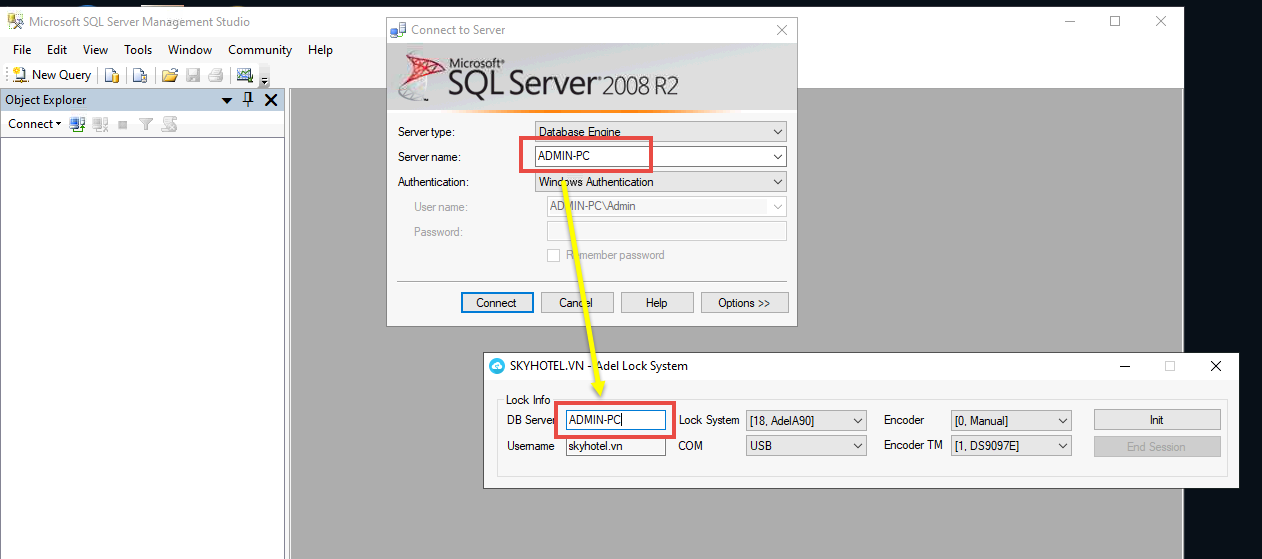The image size is (1262, 559).
Task: Open a file with the folder icon
Action: pos(170,75)
